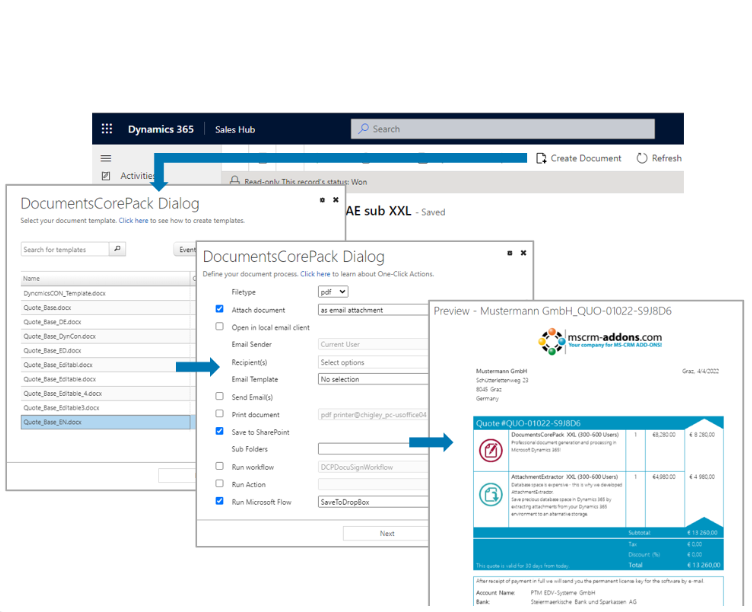Select Quote_Base_Editable.docx template
Screen dimensions: 752x612
(106, 379)
